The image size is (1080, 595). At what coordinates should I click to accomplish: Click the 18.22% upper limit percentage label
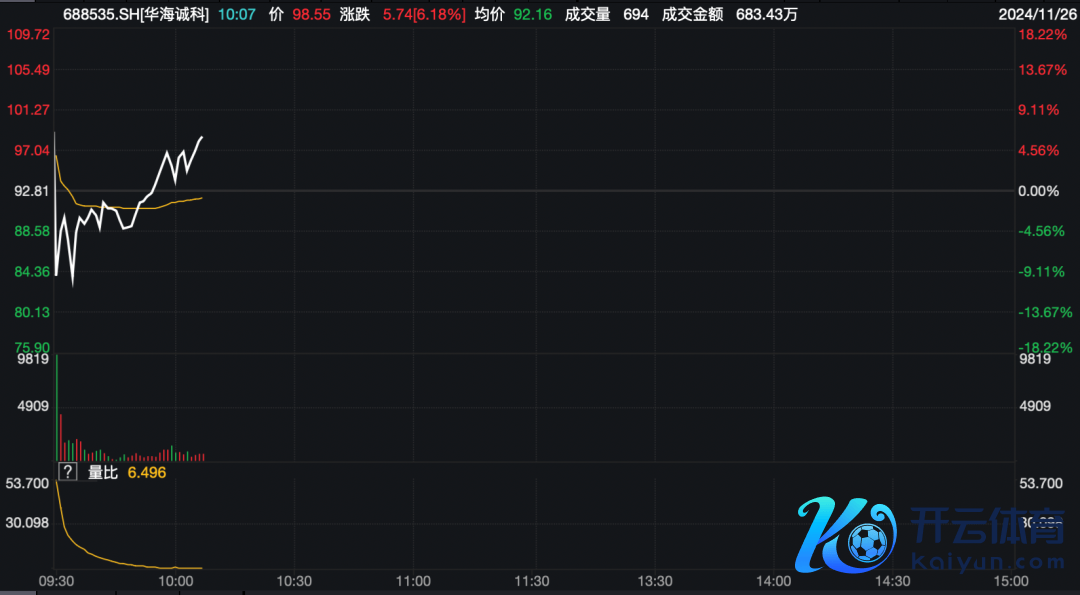pos(1037,34)
